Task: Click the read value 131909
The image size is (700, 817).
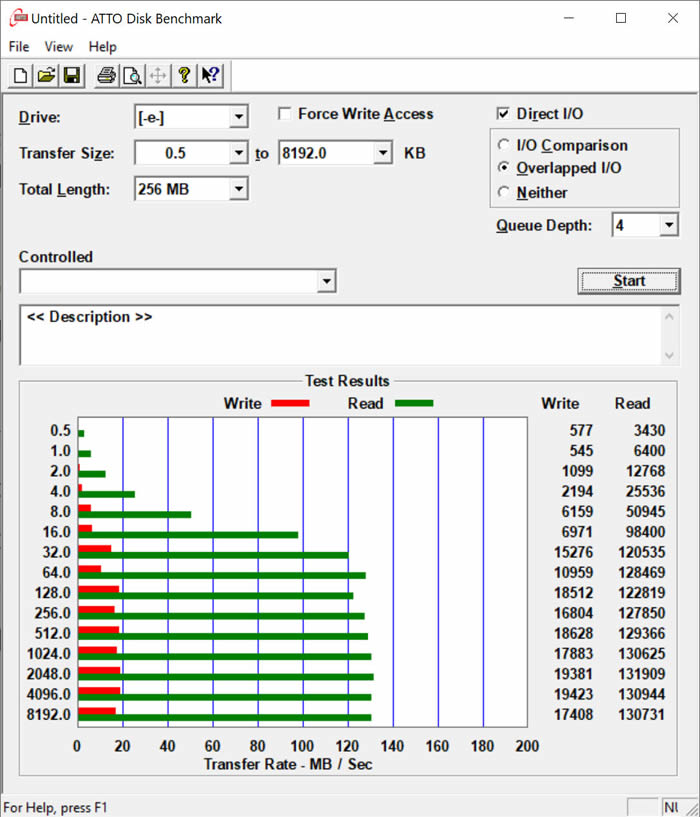Action: pos(642,674)
